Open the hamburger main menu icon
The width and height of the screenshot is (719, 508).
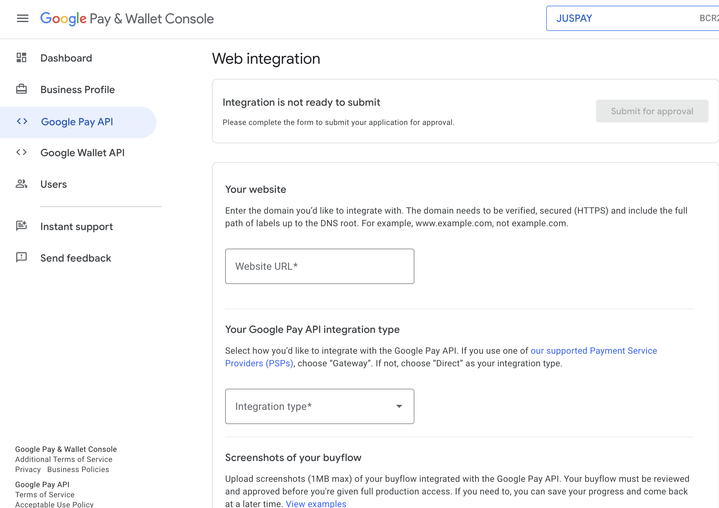pyautogui.click(x=22, y=18)
